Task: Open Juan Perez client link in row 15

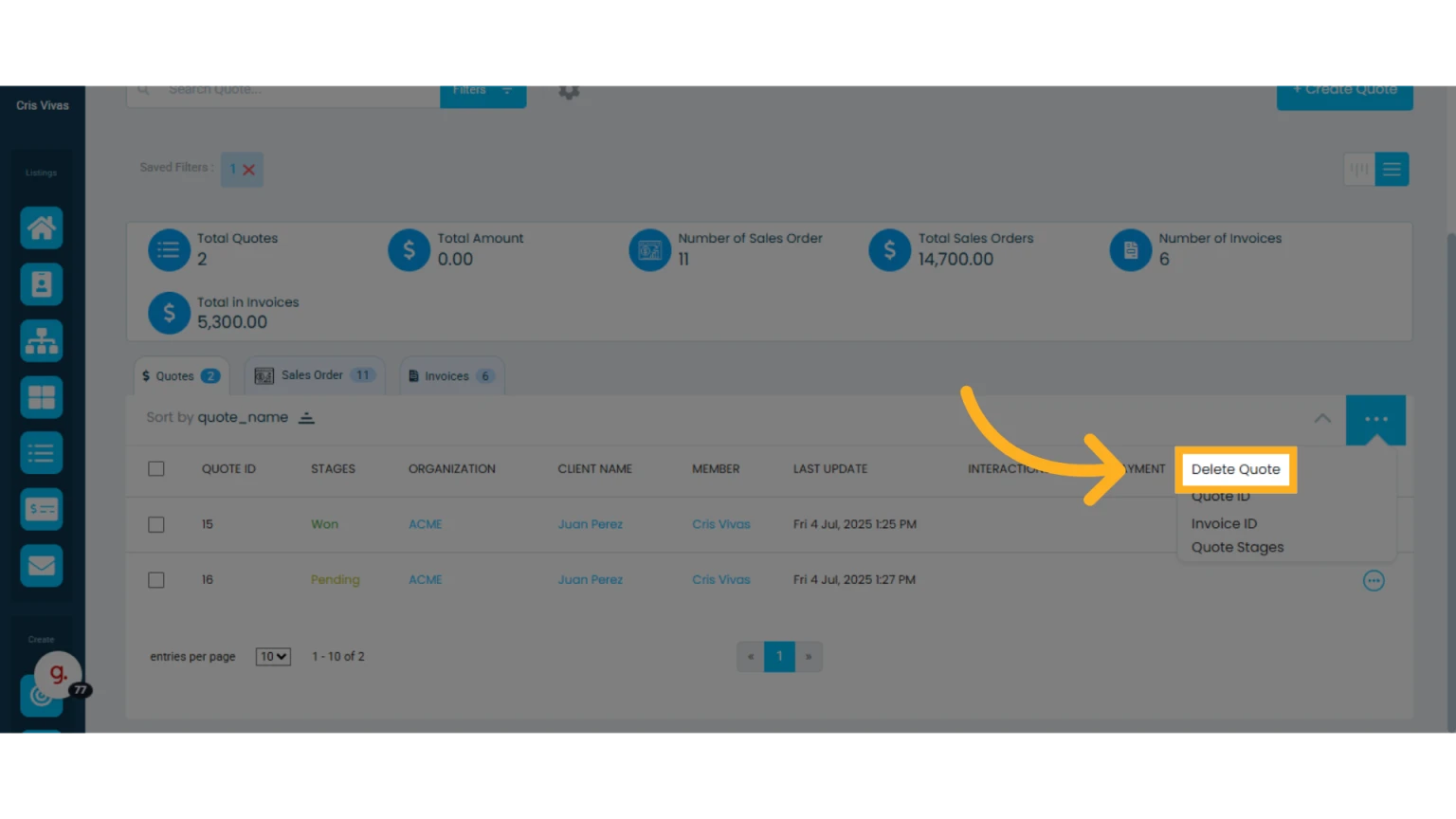Action: 591,524
